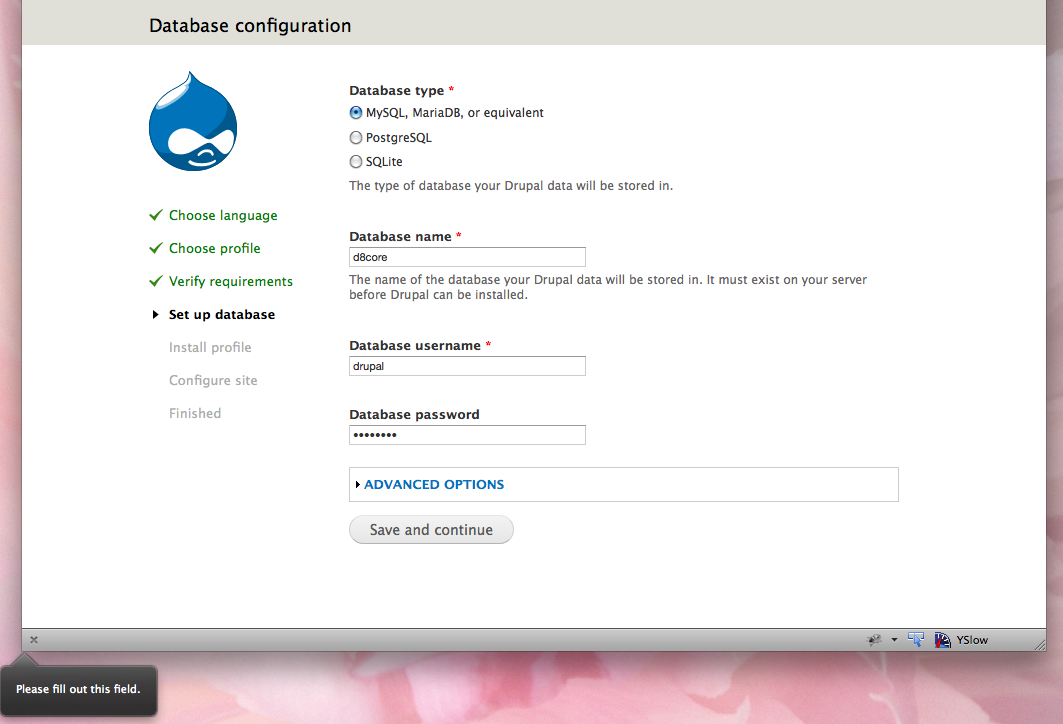Click the Verify requirements step
The image size is (1063, 724).
click(230, 281)
